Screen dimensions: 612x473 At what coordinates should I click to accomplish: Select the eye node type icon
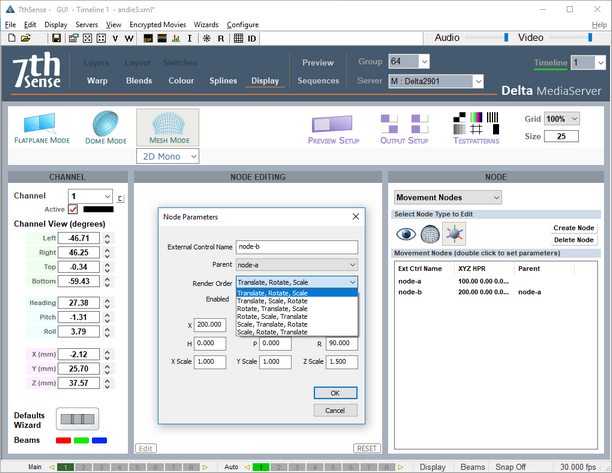coord(406,234)
